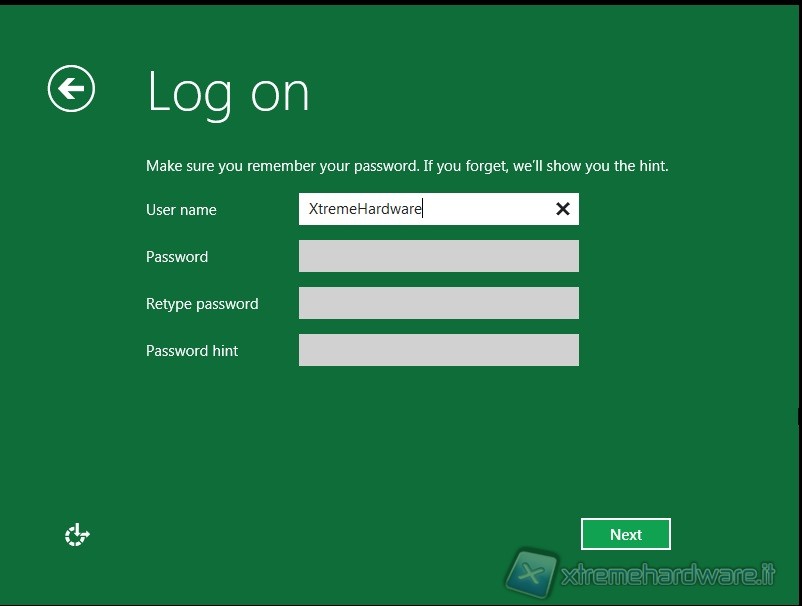Click the "Password hint" label
The width and height of the screenshot is (802, 606).
tap(192, 351)
